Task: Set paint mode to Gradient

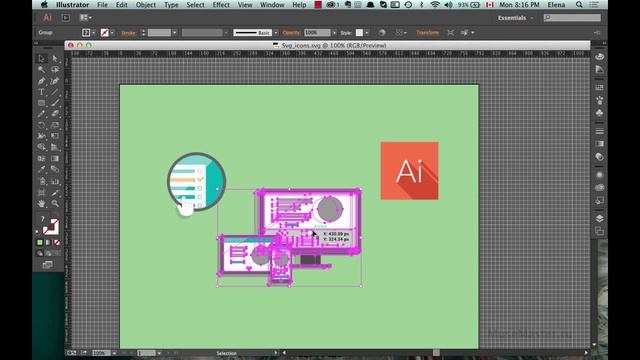Action: click(x=48, y=242)
